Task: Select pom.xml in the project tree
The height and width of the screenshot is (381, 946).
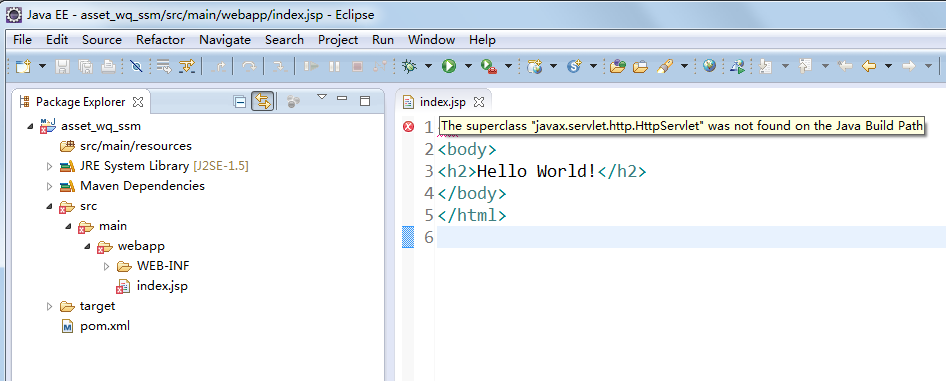Action: point(95,327)
